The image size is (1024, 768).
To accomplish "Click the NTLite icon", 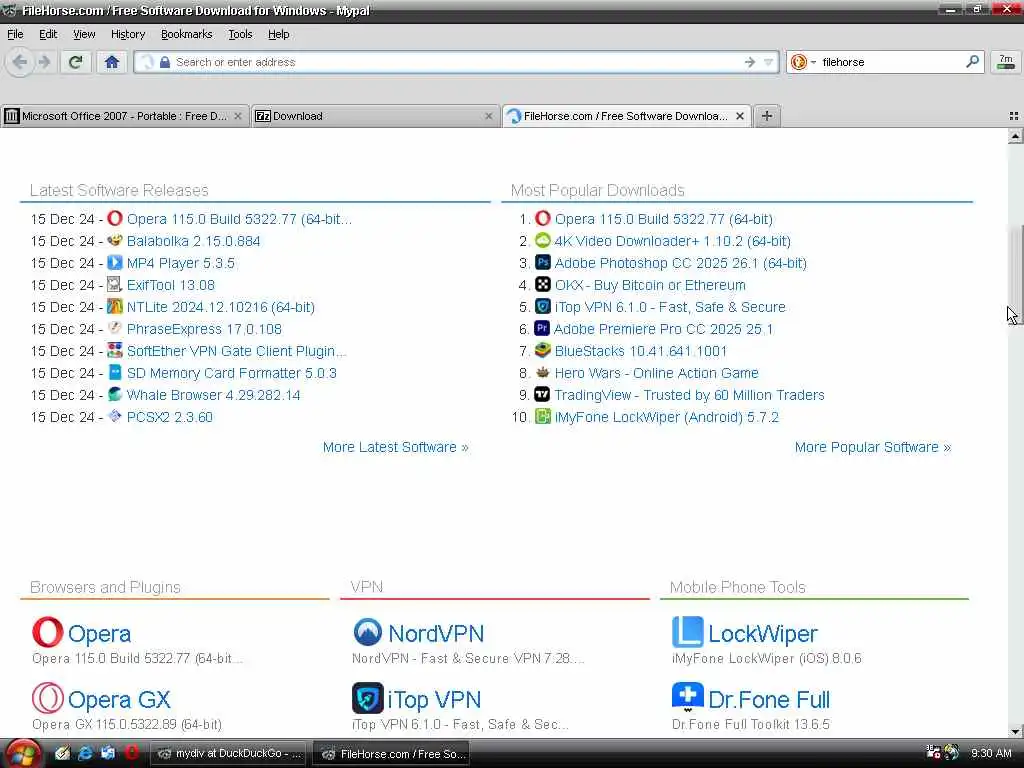I will point(115,306).
